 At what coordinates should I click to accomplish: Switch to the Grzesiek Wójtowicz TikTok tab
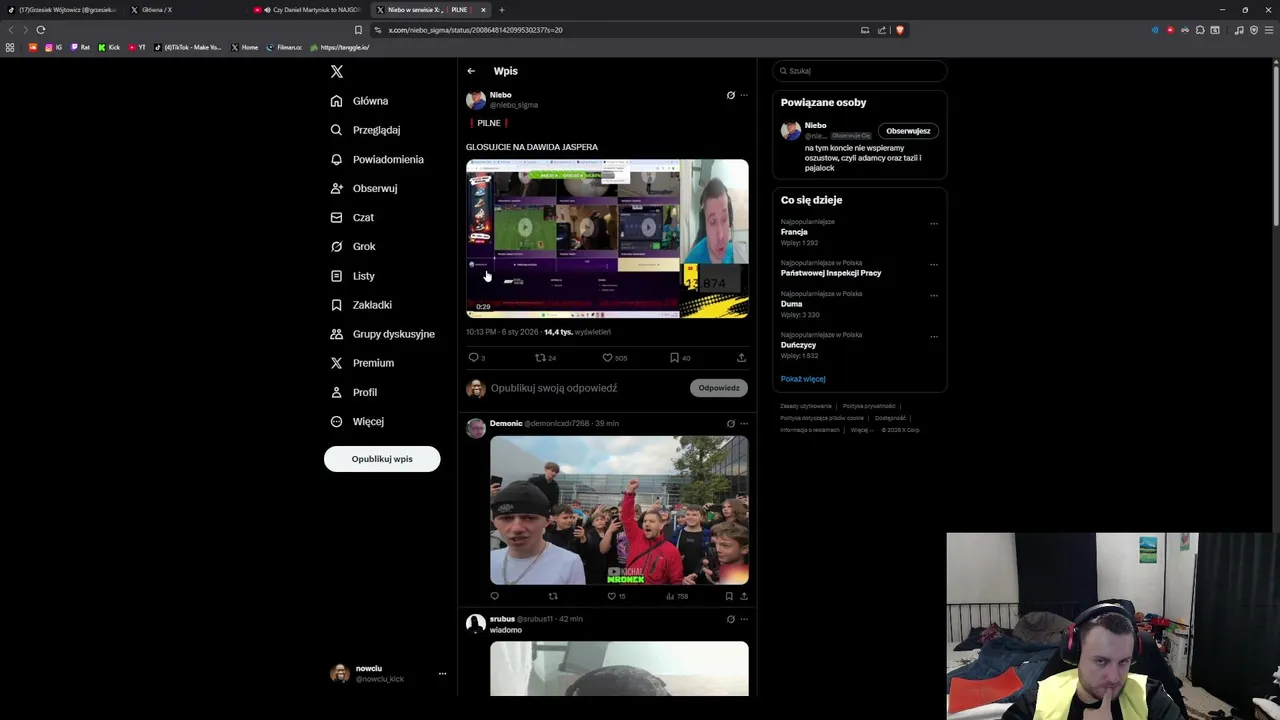click(x=62, y=10)
